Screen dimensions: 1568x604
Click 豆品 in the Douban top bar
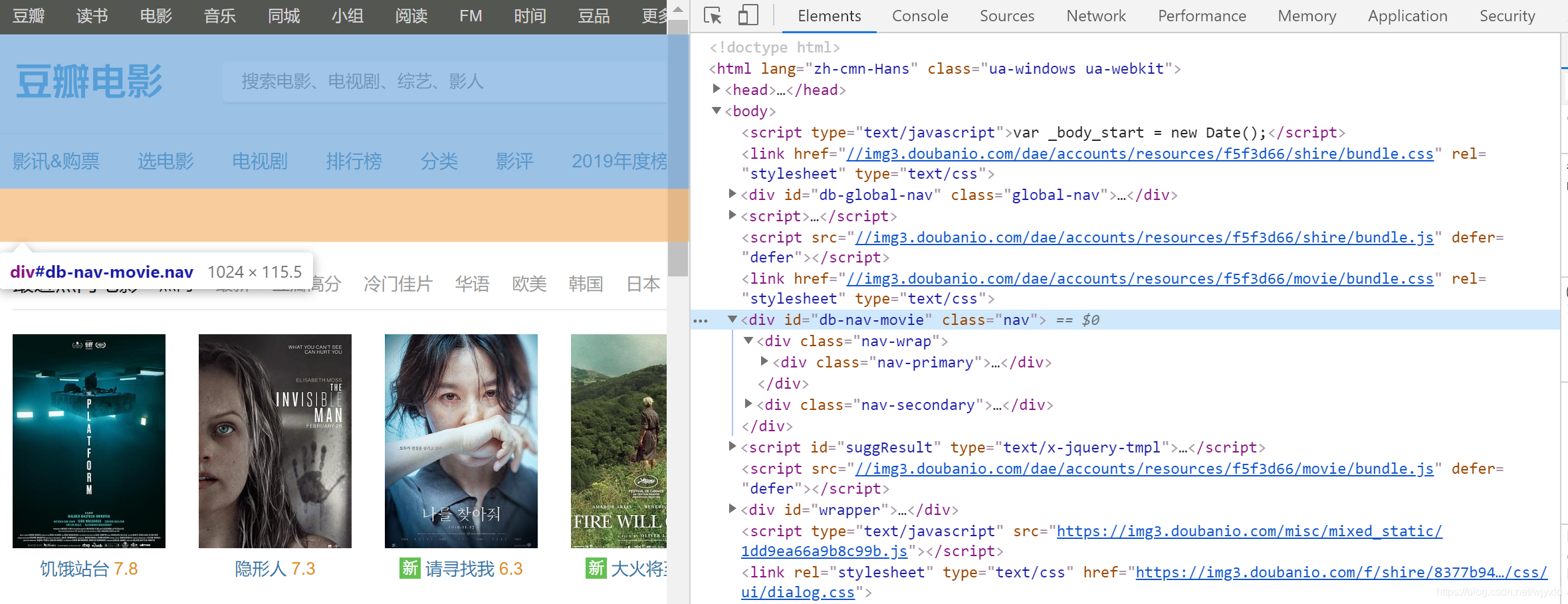coord(594,16)
